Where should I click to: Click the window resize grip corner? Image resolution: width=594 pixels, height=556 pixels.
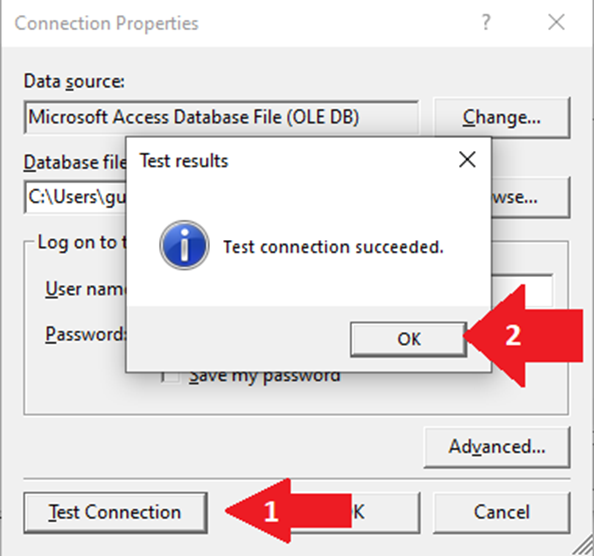point(583,545)
